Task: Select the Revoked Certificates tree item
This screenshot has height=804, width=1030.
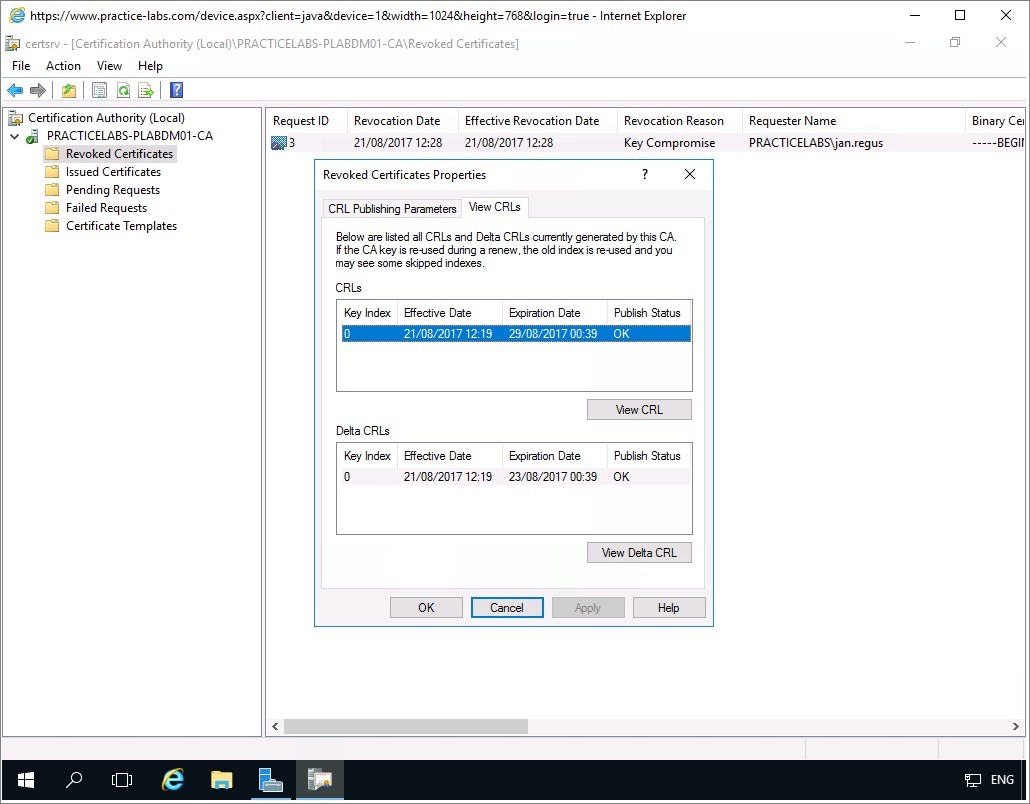Action: tap(119, 154)
